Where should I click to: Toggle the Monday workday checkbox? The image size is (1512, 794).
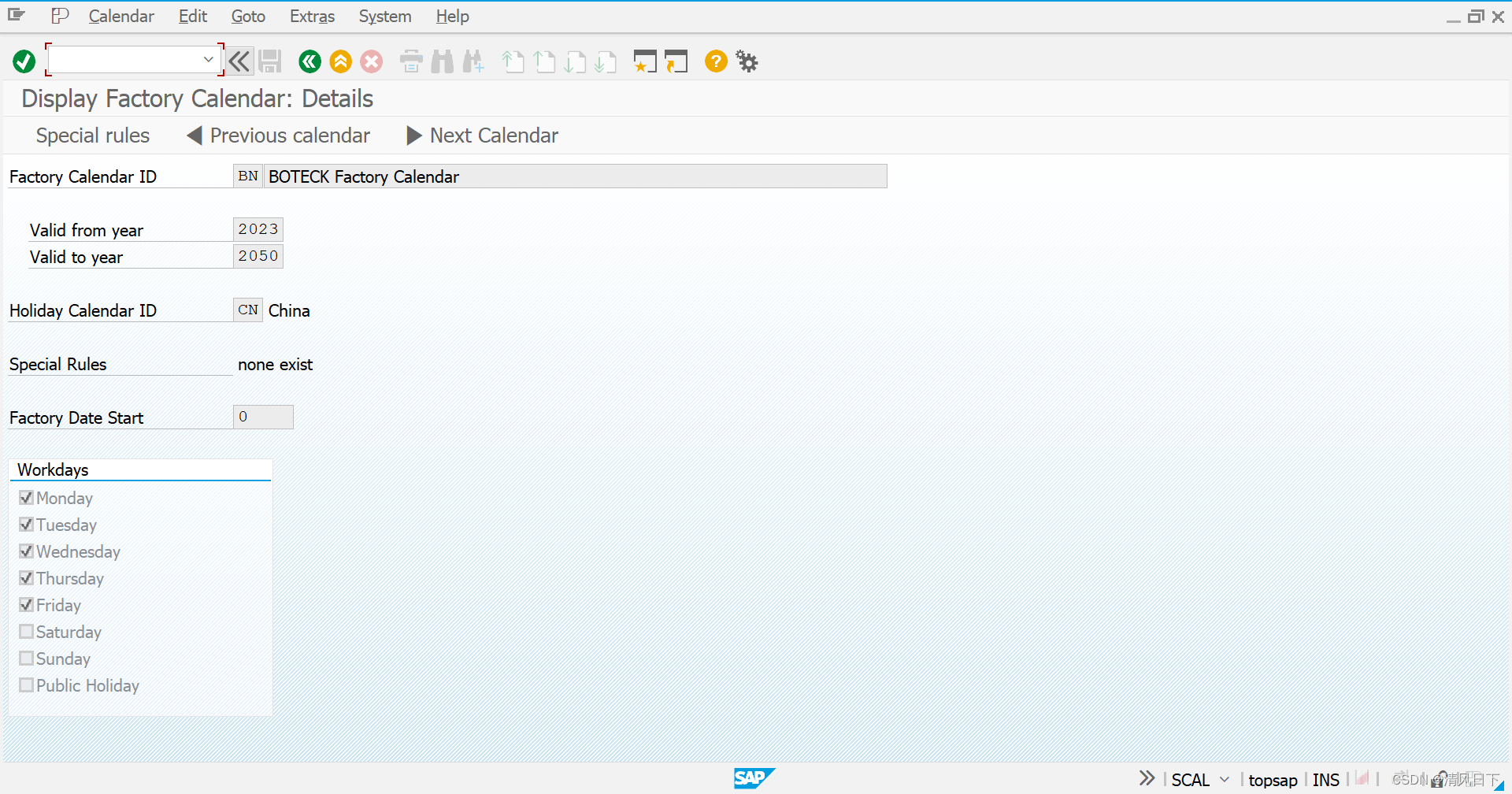click(x=26, y=497)
